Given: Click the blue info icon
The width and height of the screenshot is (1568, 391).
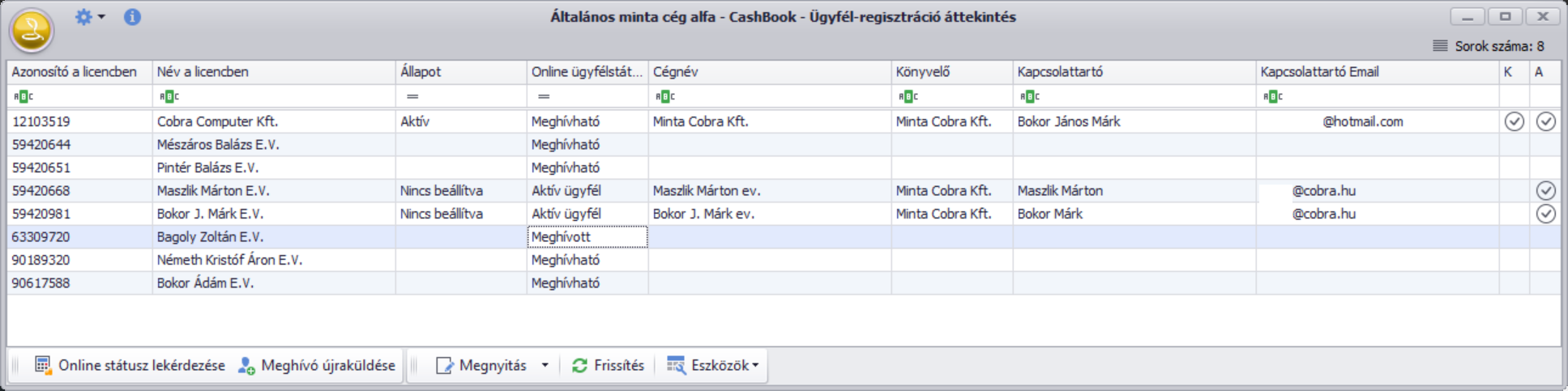Looking at the screenshot, I should pos(132,17).
